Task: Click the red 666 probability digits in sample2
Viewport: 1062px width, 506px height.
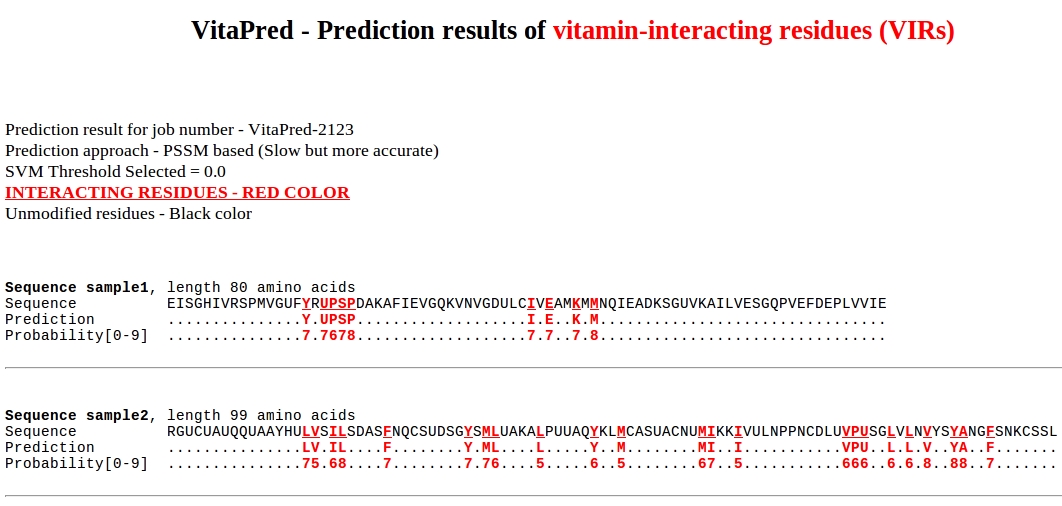Action: point(855,463)
